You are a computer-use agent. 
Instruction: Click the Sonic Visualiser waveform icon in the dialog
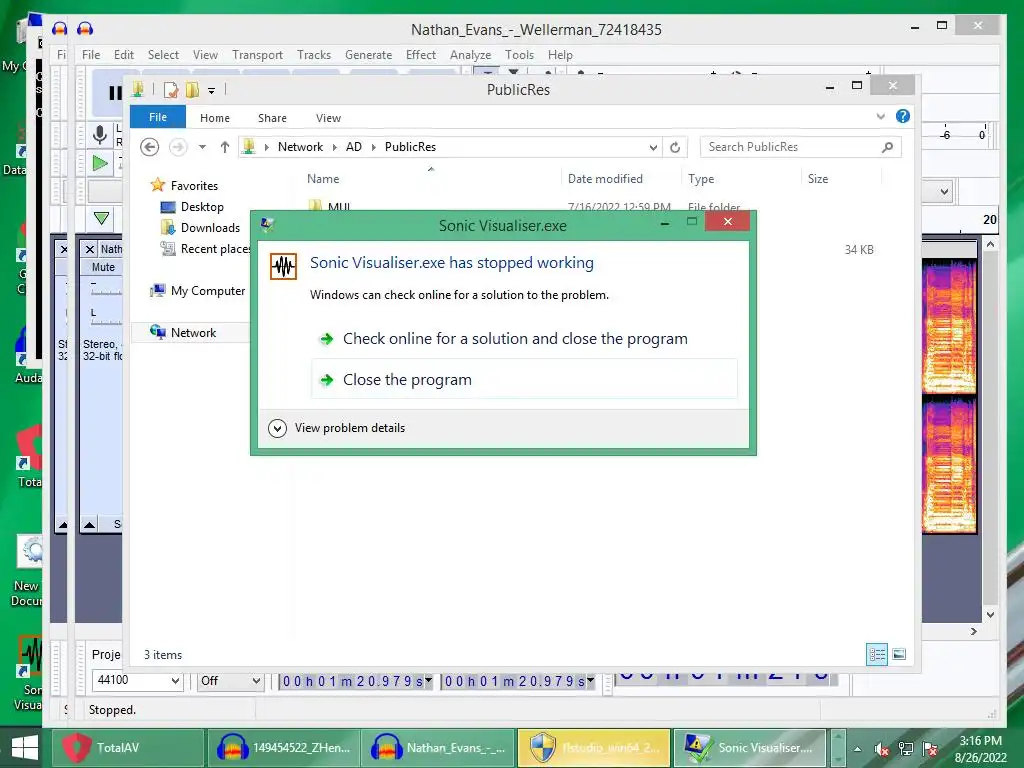[283, 266]
